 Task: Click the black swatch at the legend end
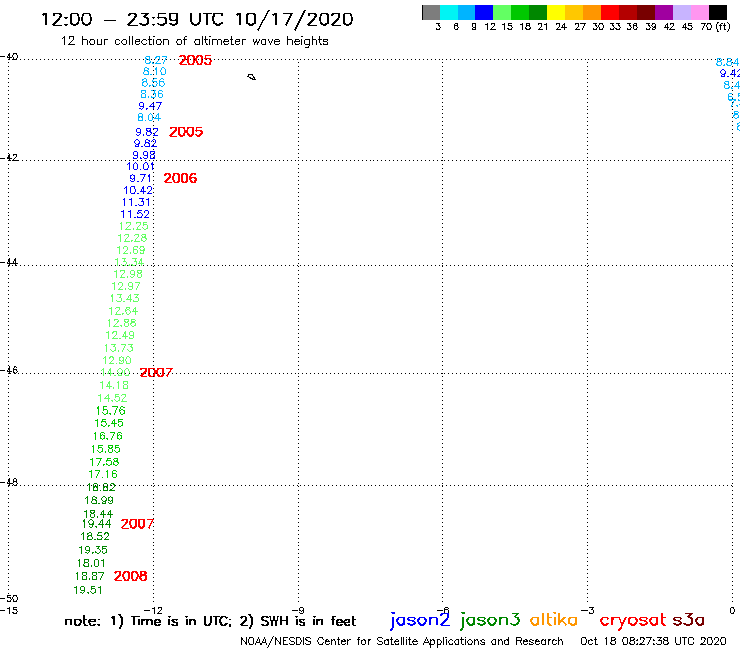point(718,12)
